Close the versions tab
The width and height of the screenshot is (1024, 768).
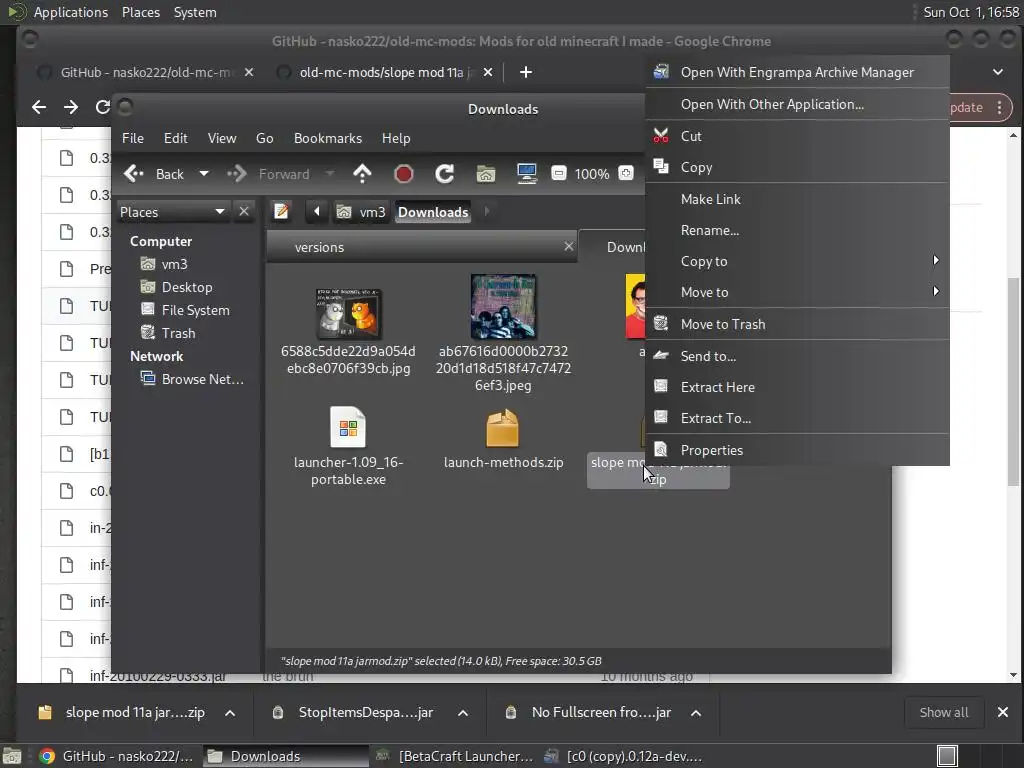(x=569, y=246)
